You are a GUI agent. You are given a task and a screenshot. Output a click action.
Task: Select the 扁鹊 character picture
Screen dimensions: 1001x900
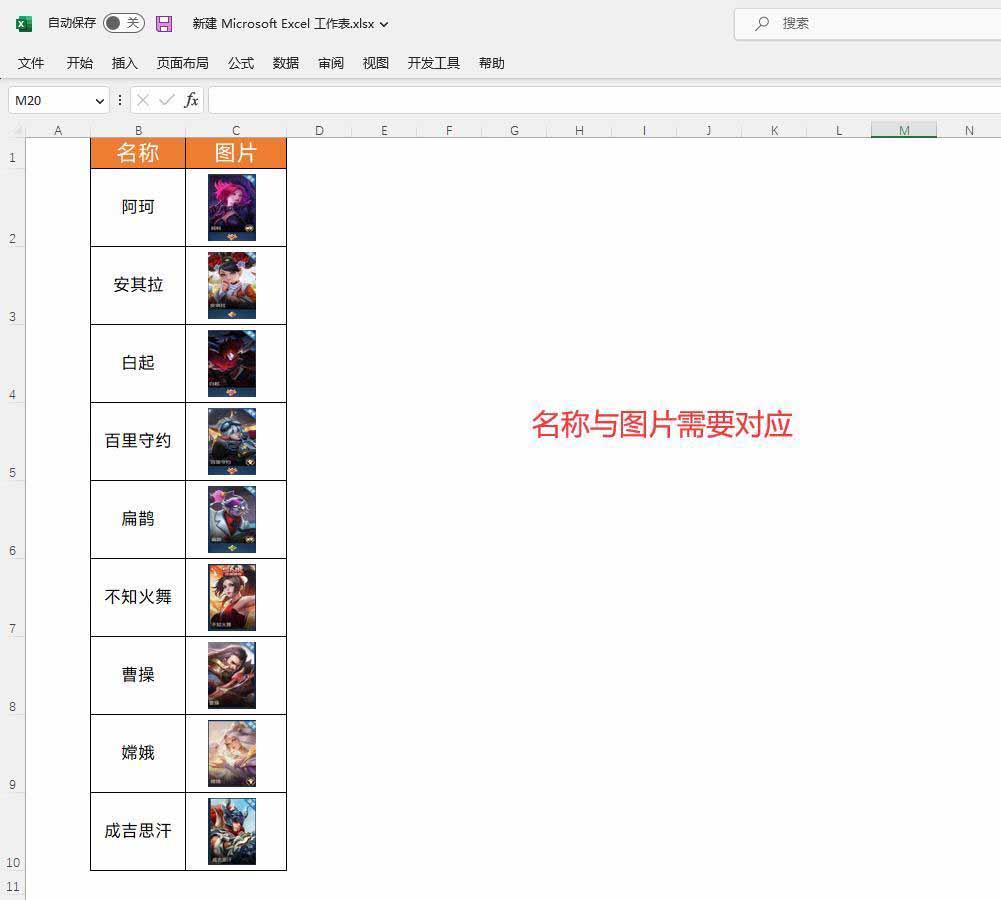[232, 519]
